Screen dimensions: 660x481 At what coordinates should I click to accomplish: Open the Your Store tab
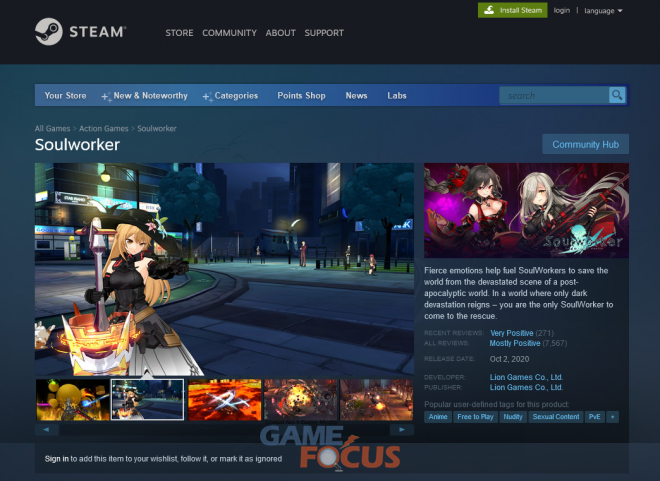(x=65, y=96)
